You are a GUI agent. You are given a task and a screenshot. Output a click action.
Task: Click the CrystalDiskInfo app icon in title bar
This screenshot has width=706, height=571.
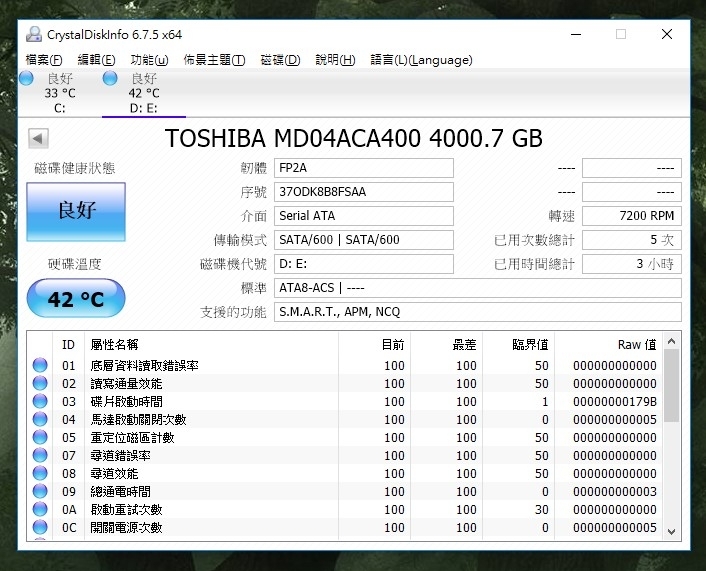pos(34,34)
